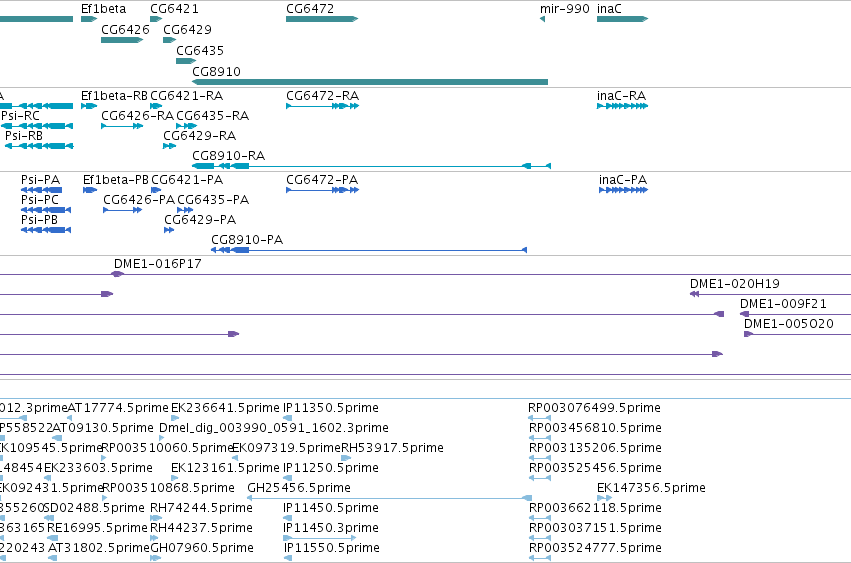This screenshot has width=851, height=563.
Task: Select the CG6472 gene bar
Action: pyautogui.click(x=322, y=19)
